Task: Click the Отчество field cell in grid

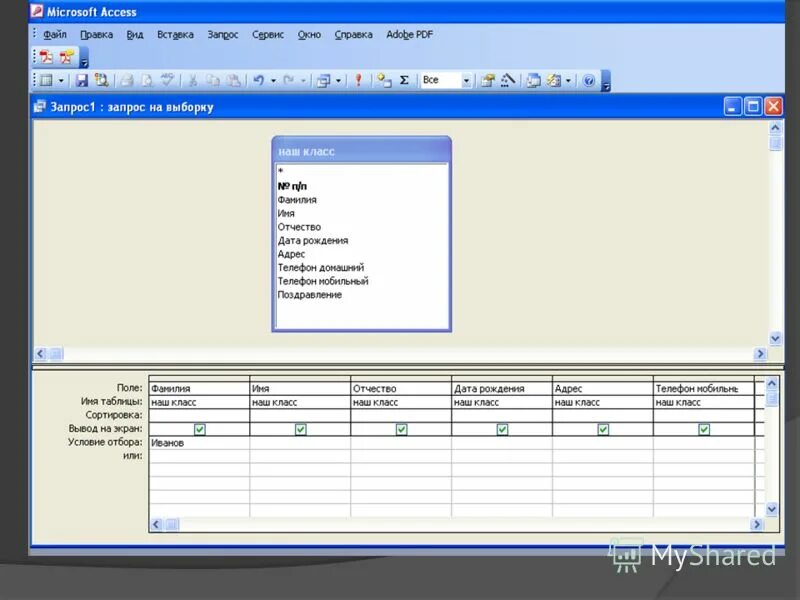Action: 401,389
